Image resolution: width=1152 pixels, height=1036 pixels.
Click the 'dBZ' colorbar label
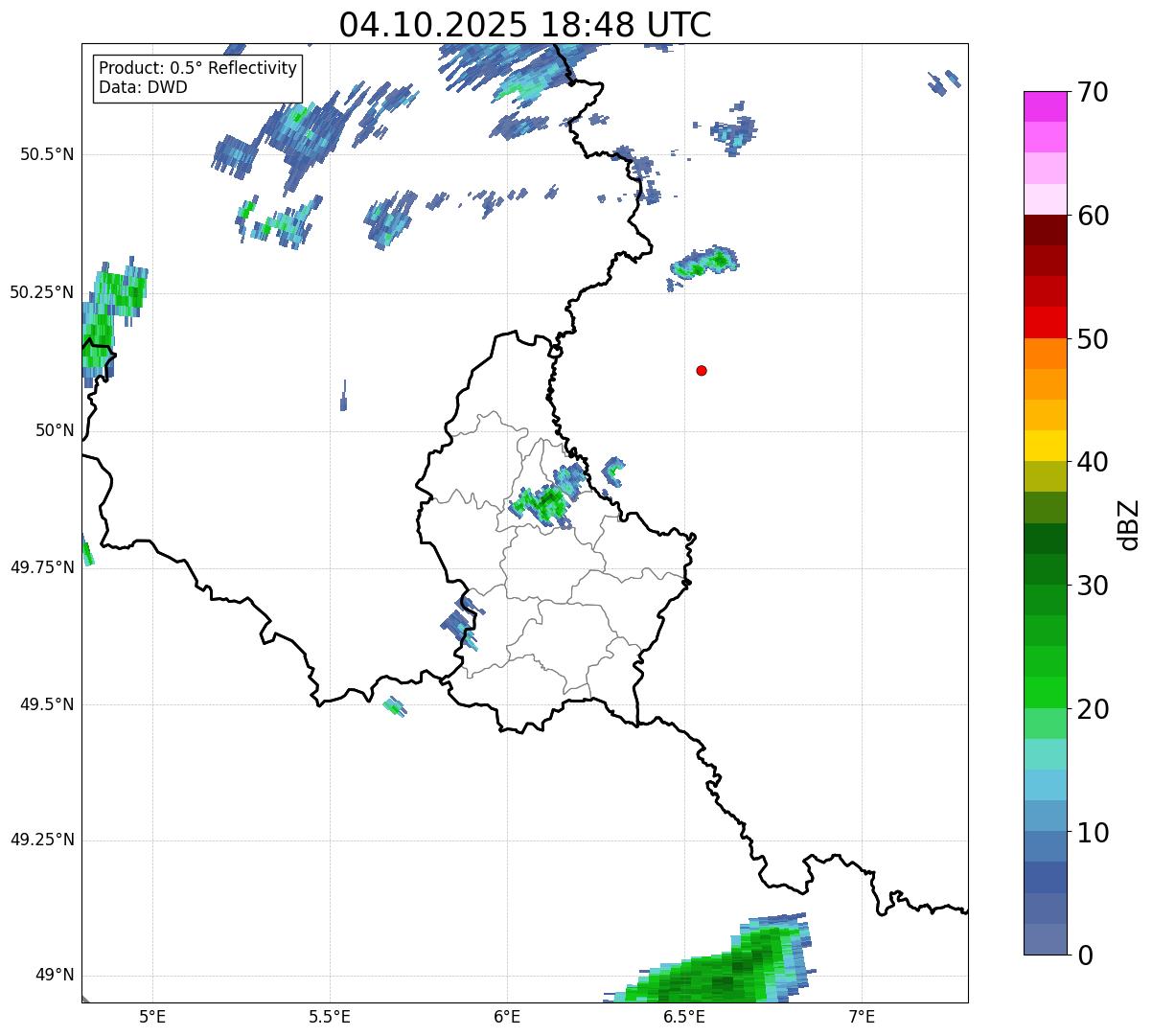pos(1129,523)
